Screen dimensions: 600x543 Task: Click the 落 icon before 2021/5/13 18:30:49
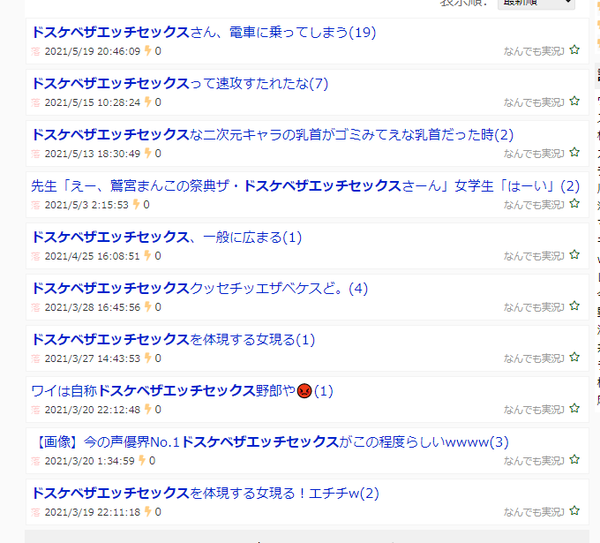point(36,154)
